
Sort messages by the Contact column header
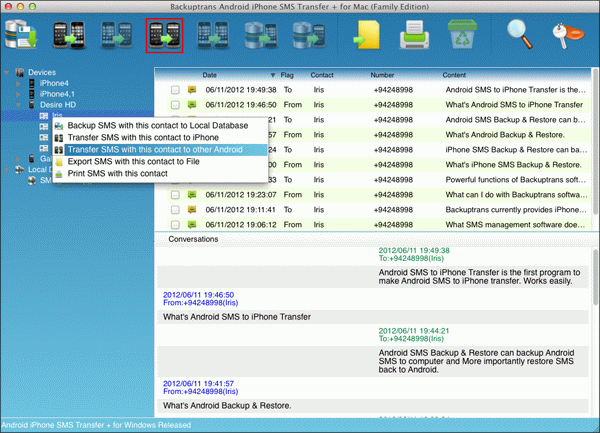(x=322, y=75)
